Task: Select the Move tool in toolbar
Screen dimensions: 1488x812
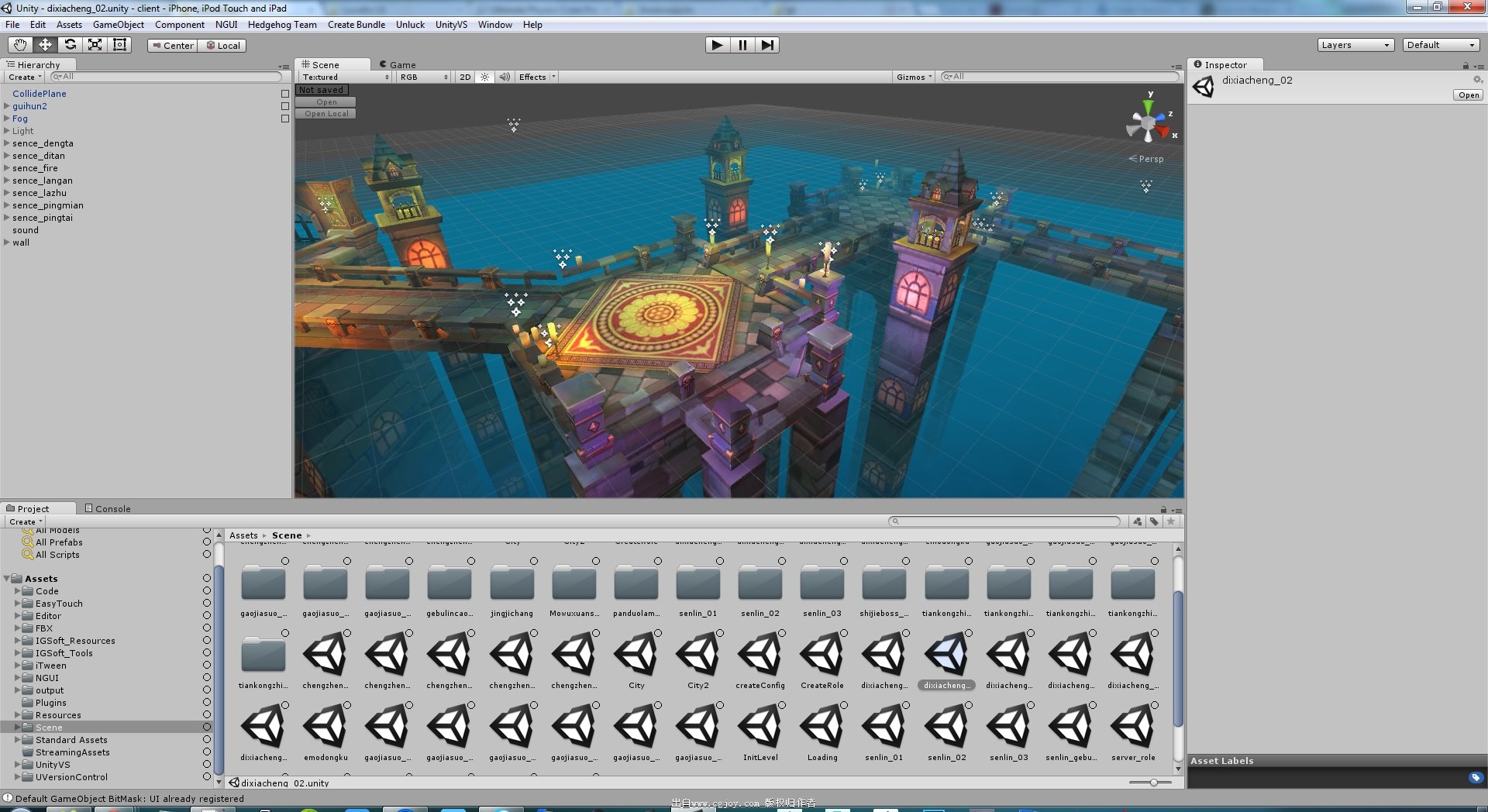Action: click(x=45, y=45)
